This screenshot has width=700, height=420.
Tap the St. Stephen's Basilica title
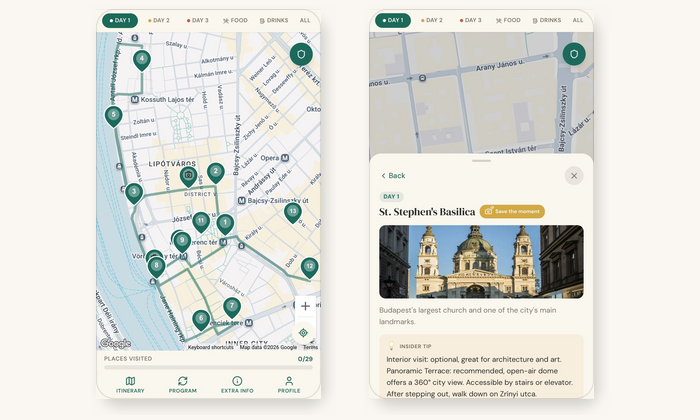click(427, 212)
